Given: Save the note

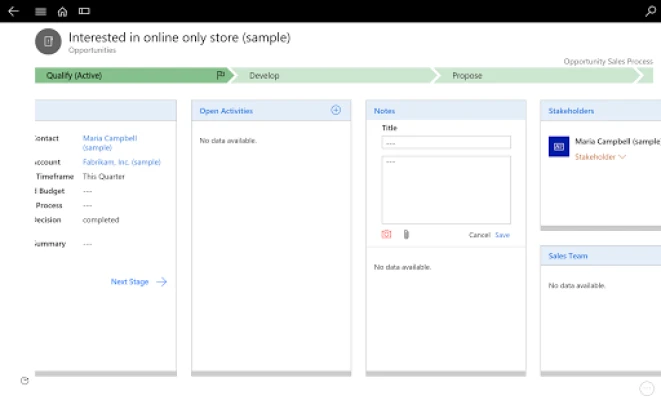Looking at the screenshot, I should point(502,235).
